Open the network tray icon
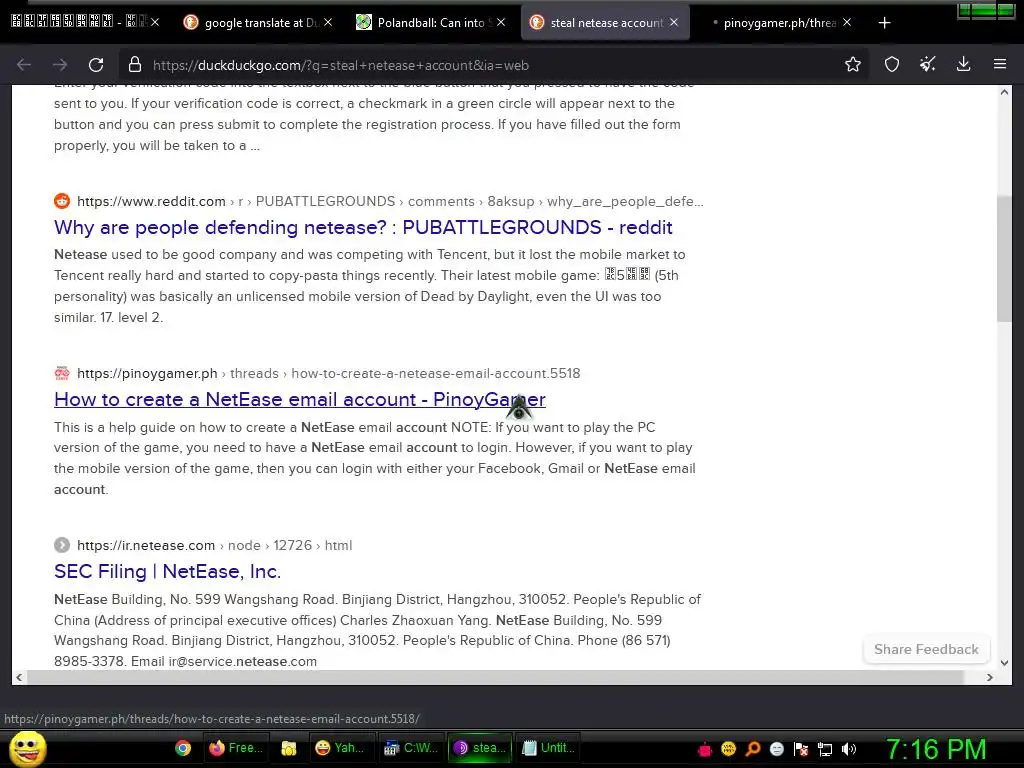 [825, 749]
